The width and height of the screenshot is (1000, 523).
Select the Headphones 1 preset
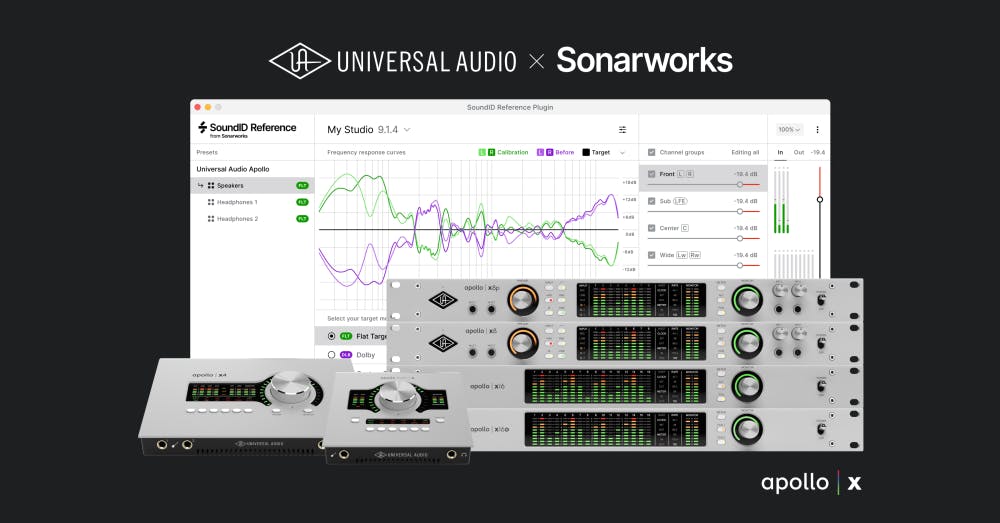click(237, 202)
